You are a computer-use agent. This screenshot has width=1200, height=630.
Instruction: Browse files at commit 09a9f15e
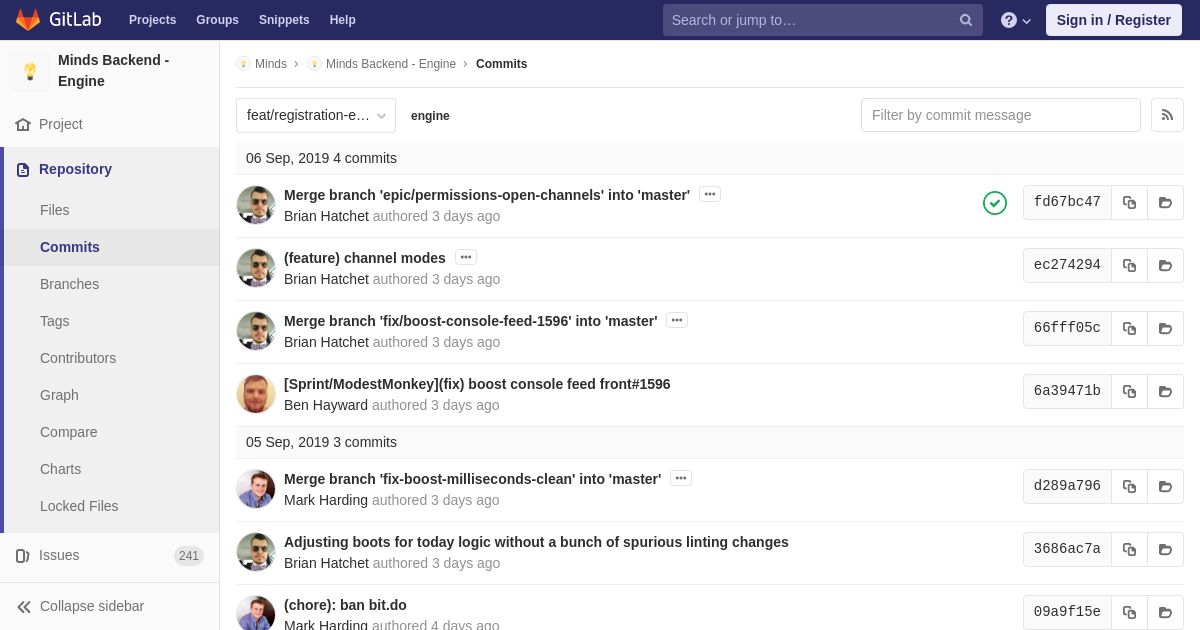coord(1165,612)
